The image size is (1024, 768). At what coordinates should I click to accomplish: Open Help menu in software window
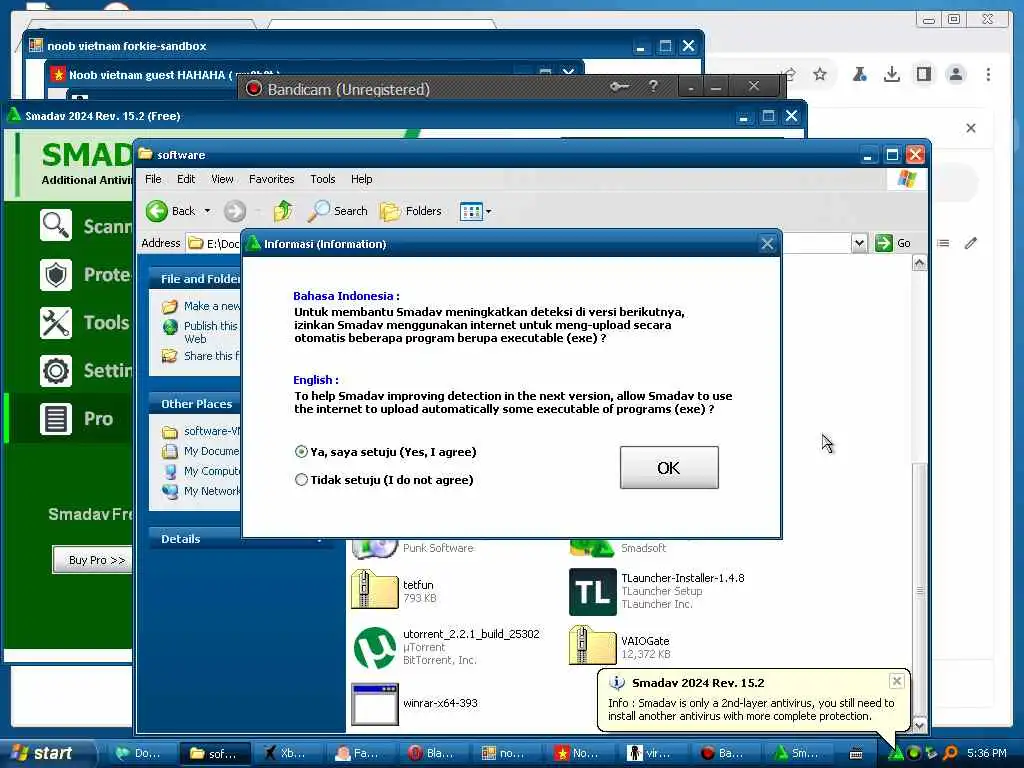pyautogui.click(x=361, y=179)
